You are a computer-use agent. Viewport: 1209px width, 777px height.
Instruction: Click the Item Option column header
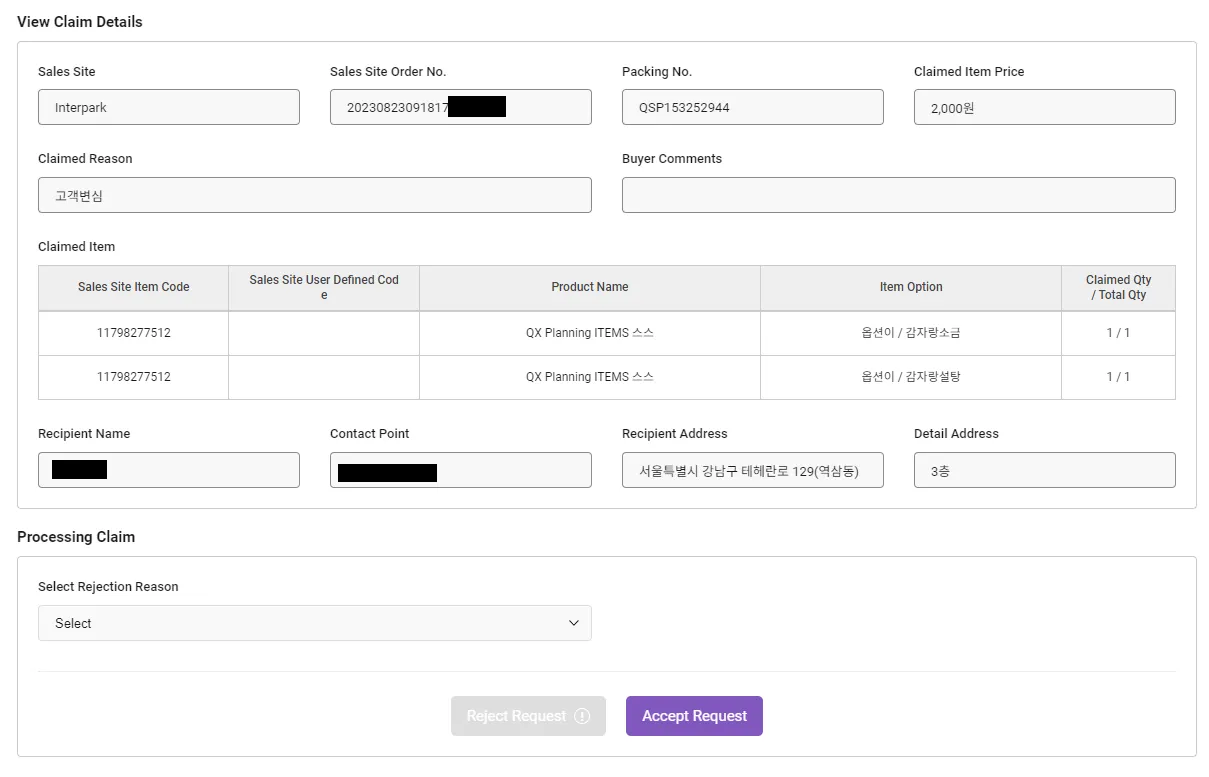910,287
